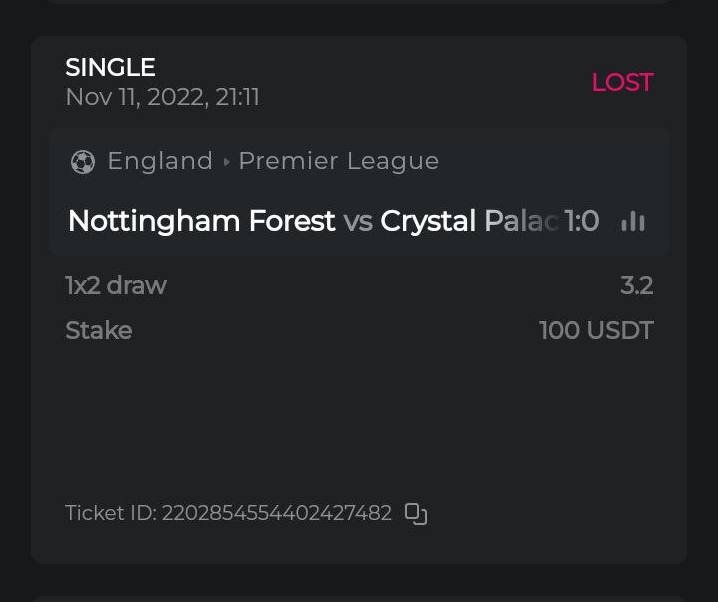Image resolution: width=718 pixels, height=602 pixels.
Task: Click the 3.2 odds value
Action: click(x=636, y=285)
